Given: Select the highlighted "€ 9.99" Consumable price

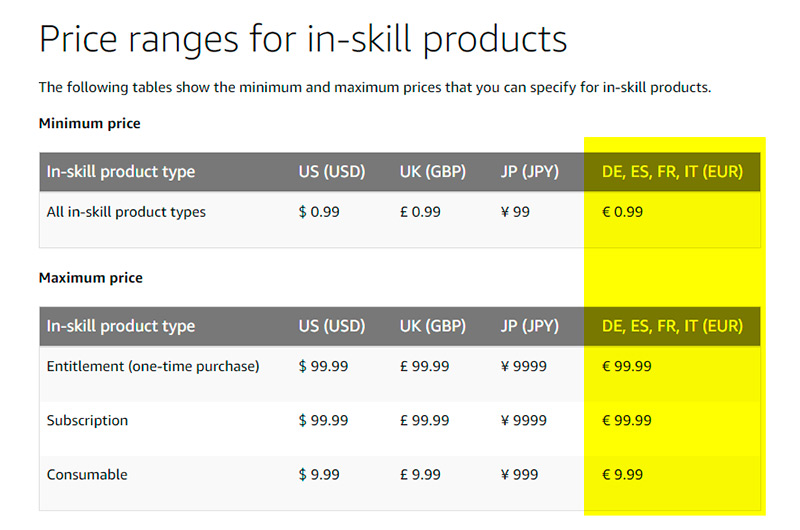Looking at the screenshot, I should coord(622,475).
